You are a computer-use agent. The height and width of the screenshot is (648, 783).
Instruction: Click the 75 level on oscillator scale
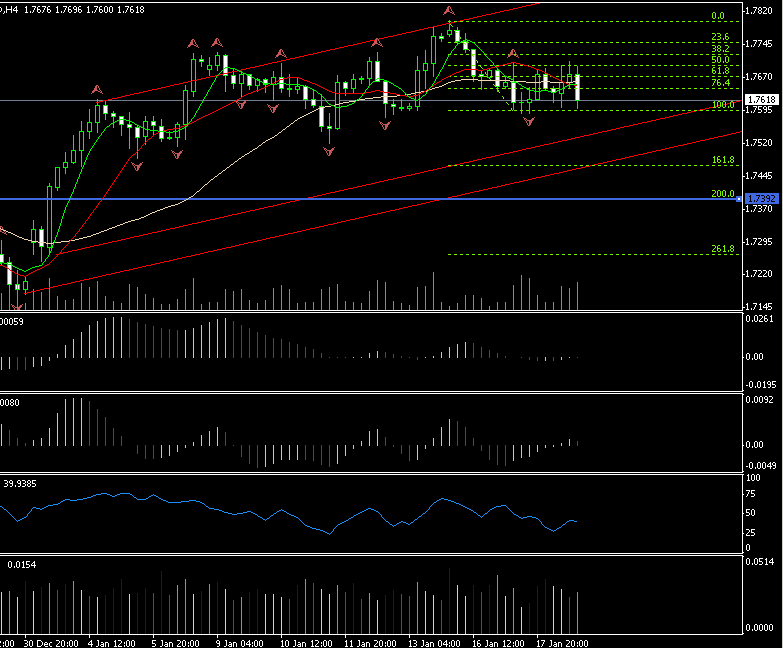[x=750, y=494]
